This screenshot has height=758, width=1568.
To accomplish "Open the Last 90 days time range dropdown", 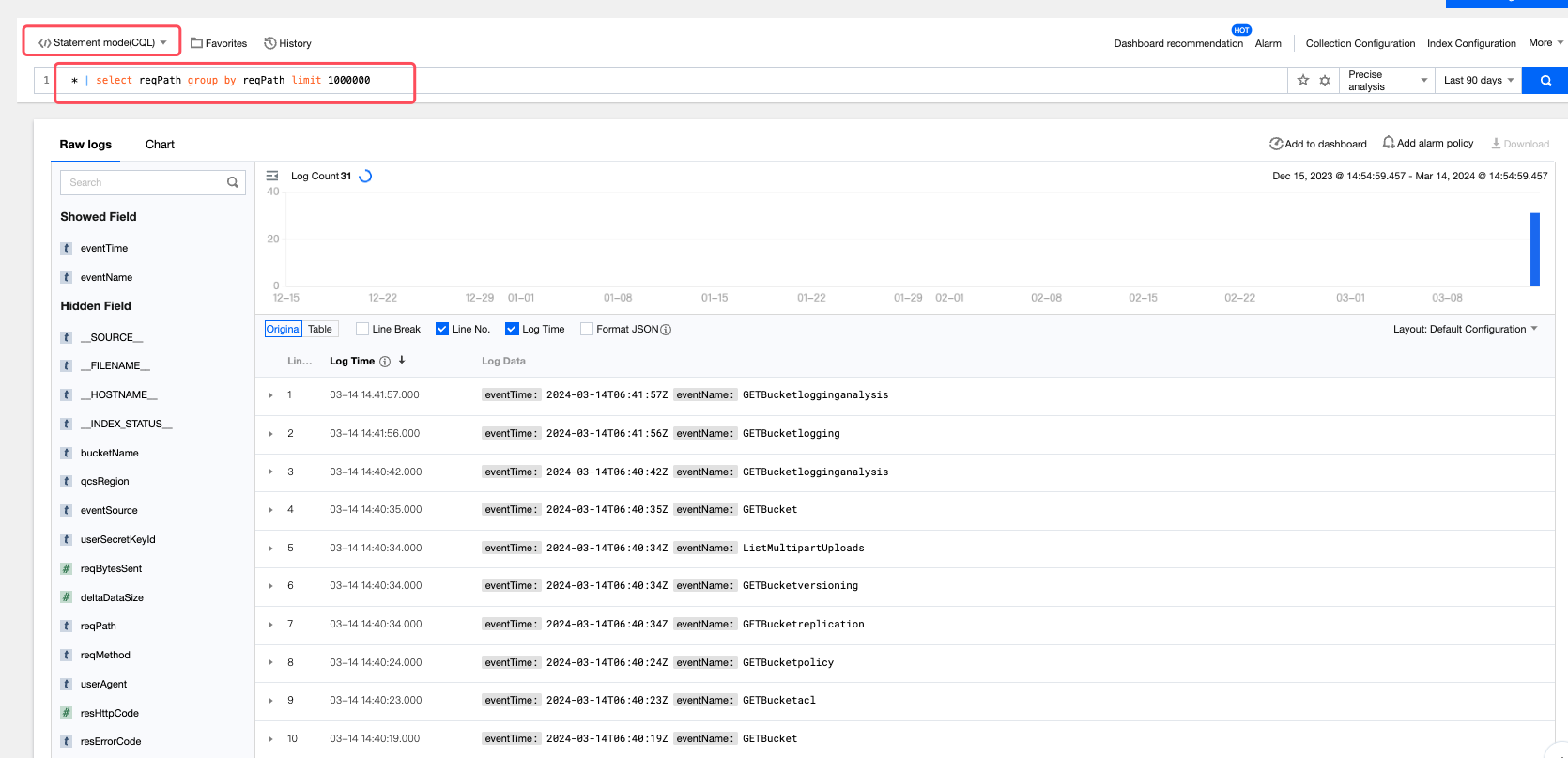I will tap(1478, 81).
